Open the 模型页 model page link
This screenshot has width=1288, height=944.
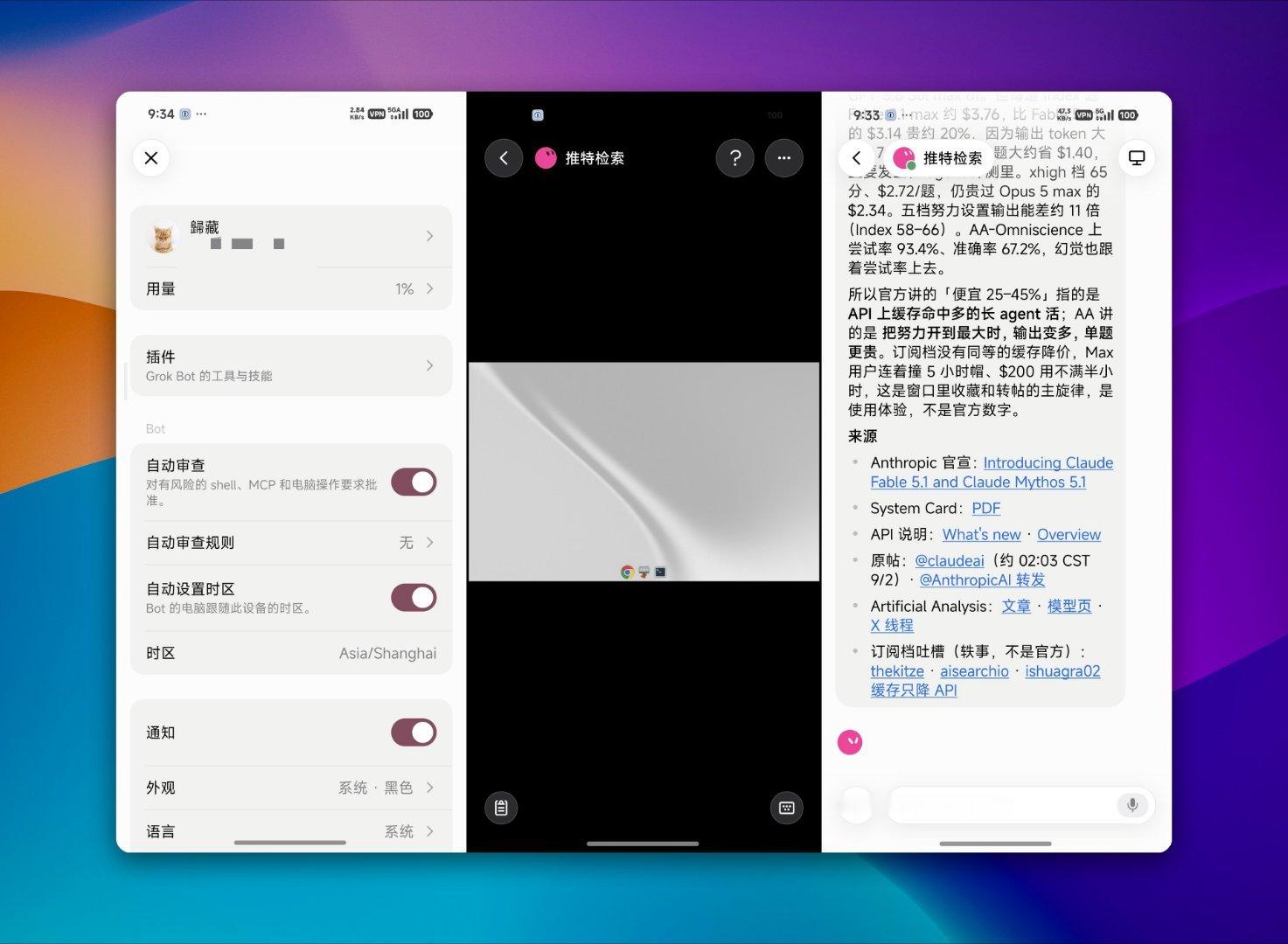[1069, 606]
